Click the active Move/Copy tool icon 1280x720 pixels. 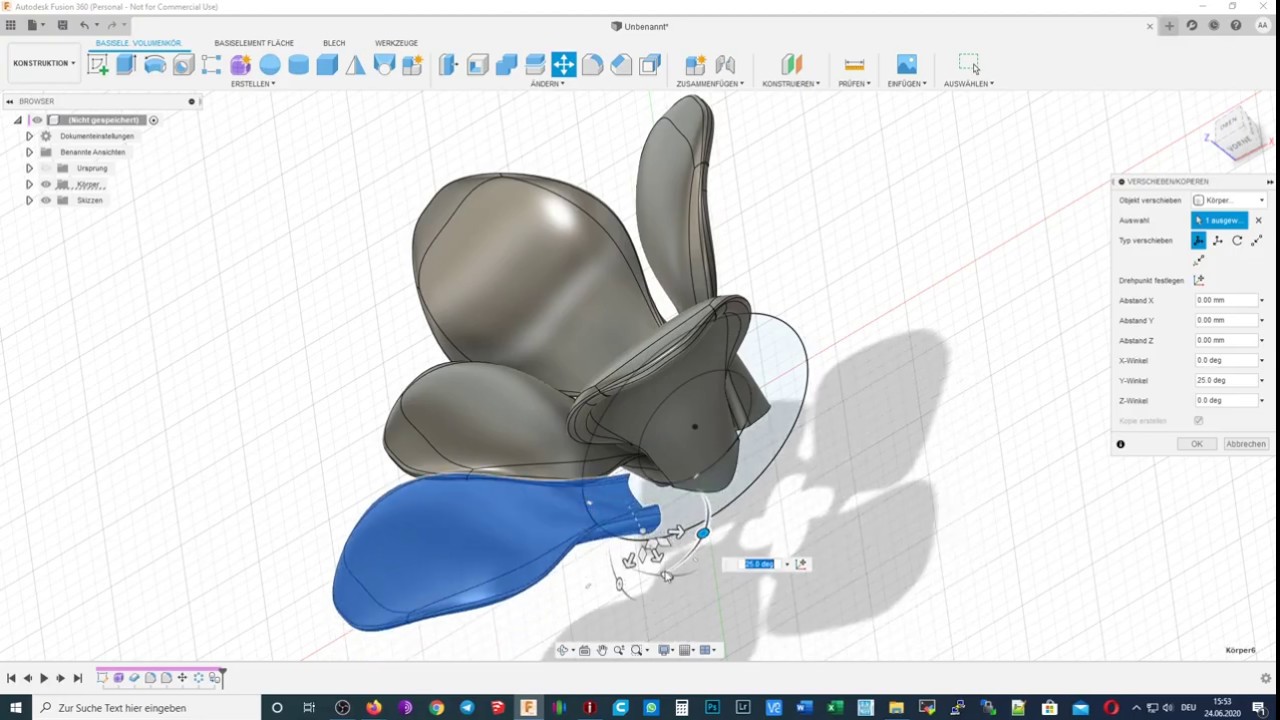click(x=564, y=65)
